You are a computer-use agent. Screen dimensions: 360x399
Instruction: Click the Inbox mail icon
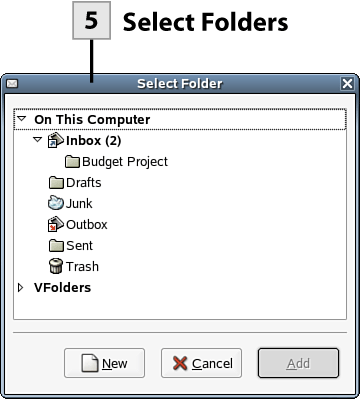point(56,140)
